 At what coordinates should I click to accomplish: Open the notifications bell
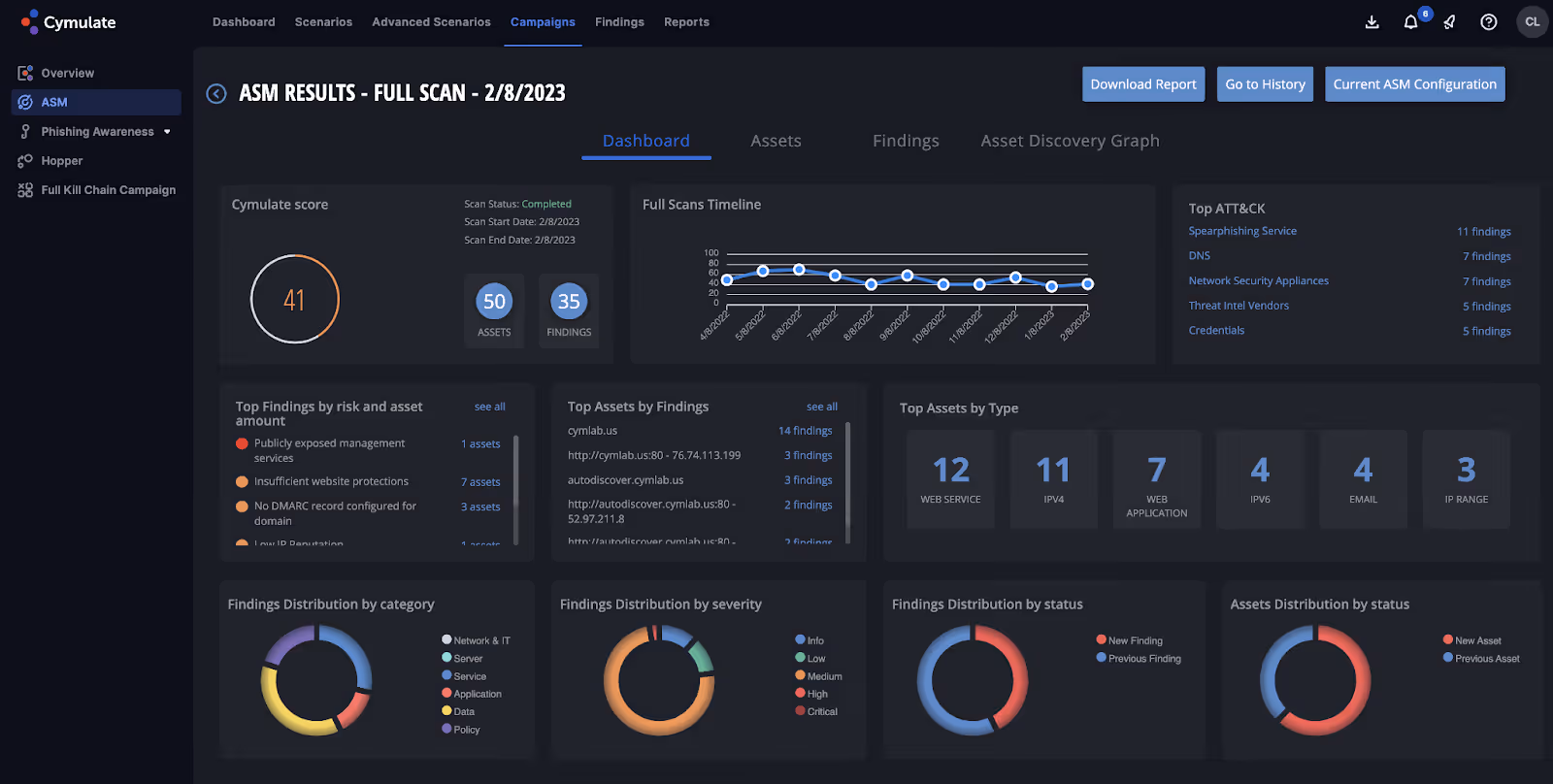pyautogui.click(x=1410, y=21)
